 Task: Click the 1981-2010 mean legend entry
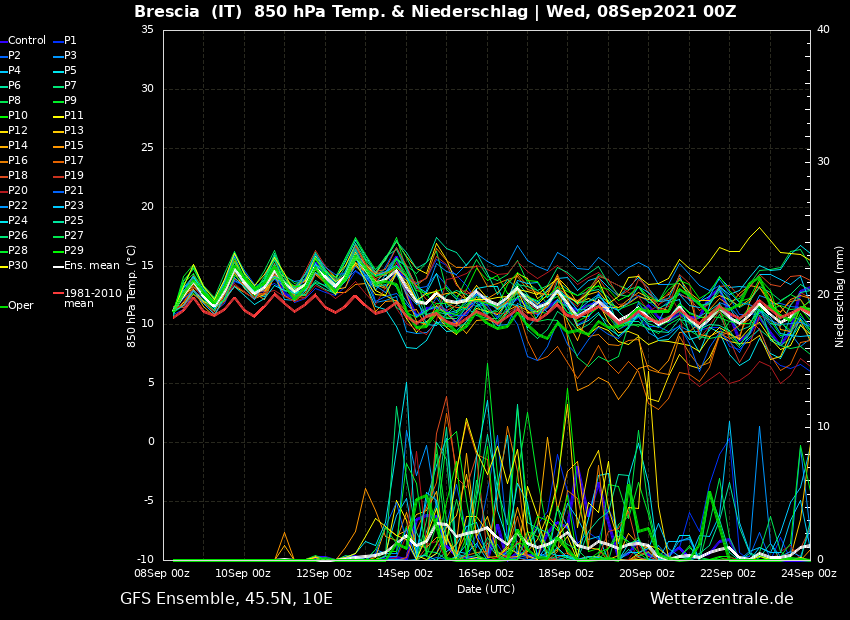(x=88, y=298)
